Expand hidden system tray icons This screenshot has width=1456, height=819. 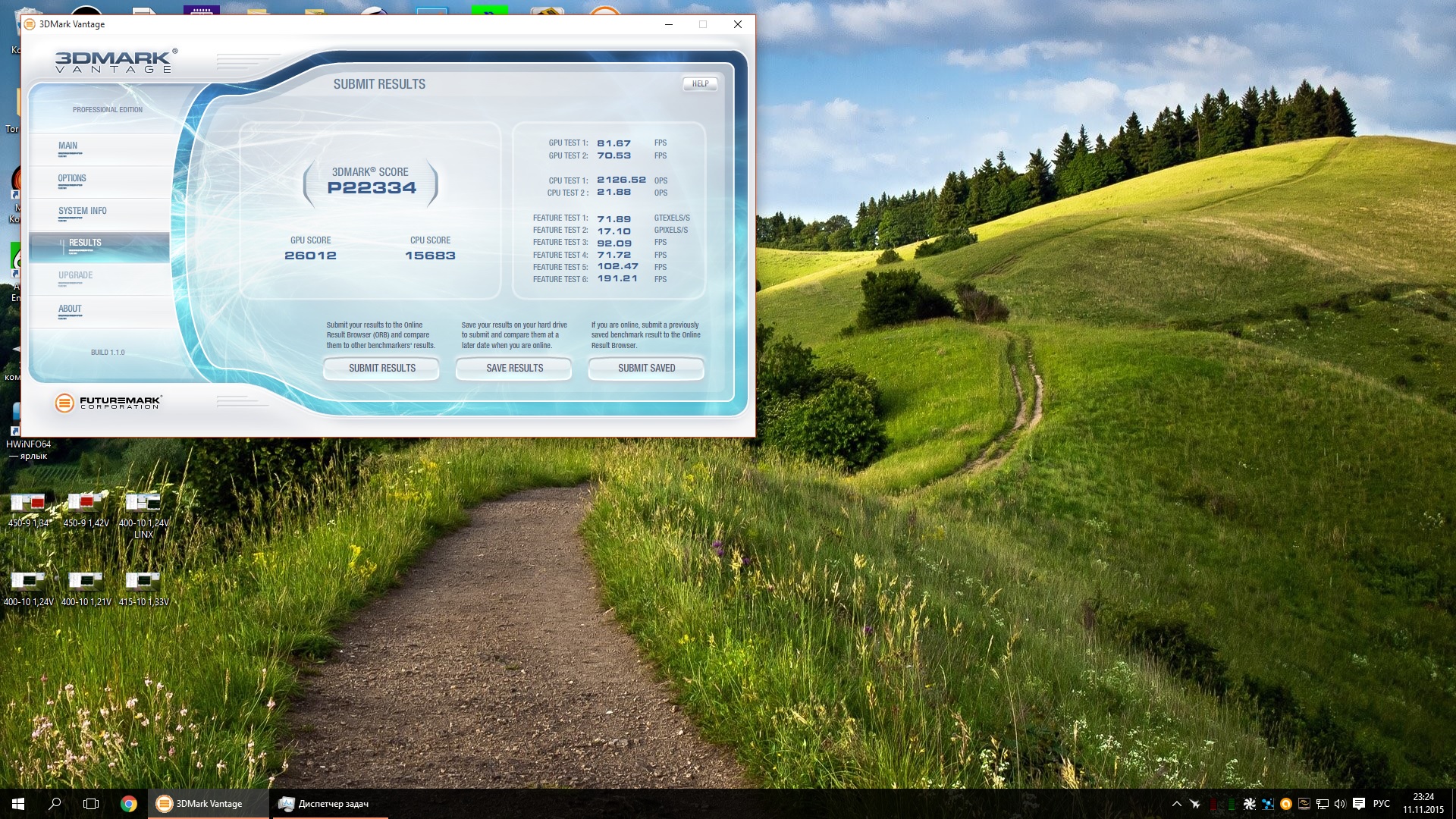pyautogui.click(x=1177, y=804)
